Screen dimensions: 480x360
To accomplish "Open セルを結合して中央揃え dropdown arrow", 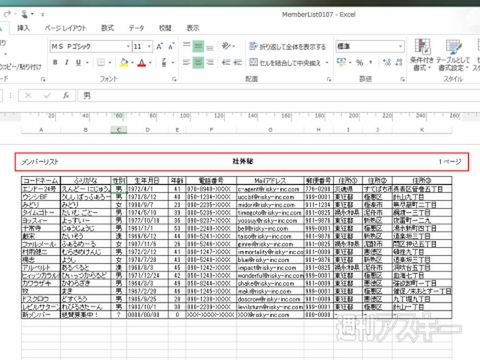I will (327, 62).
